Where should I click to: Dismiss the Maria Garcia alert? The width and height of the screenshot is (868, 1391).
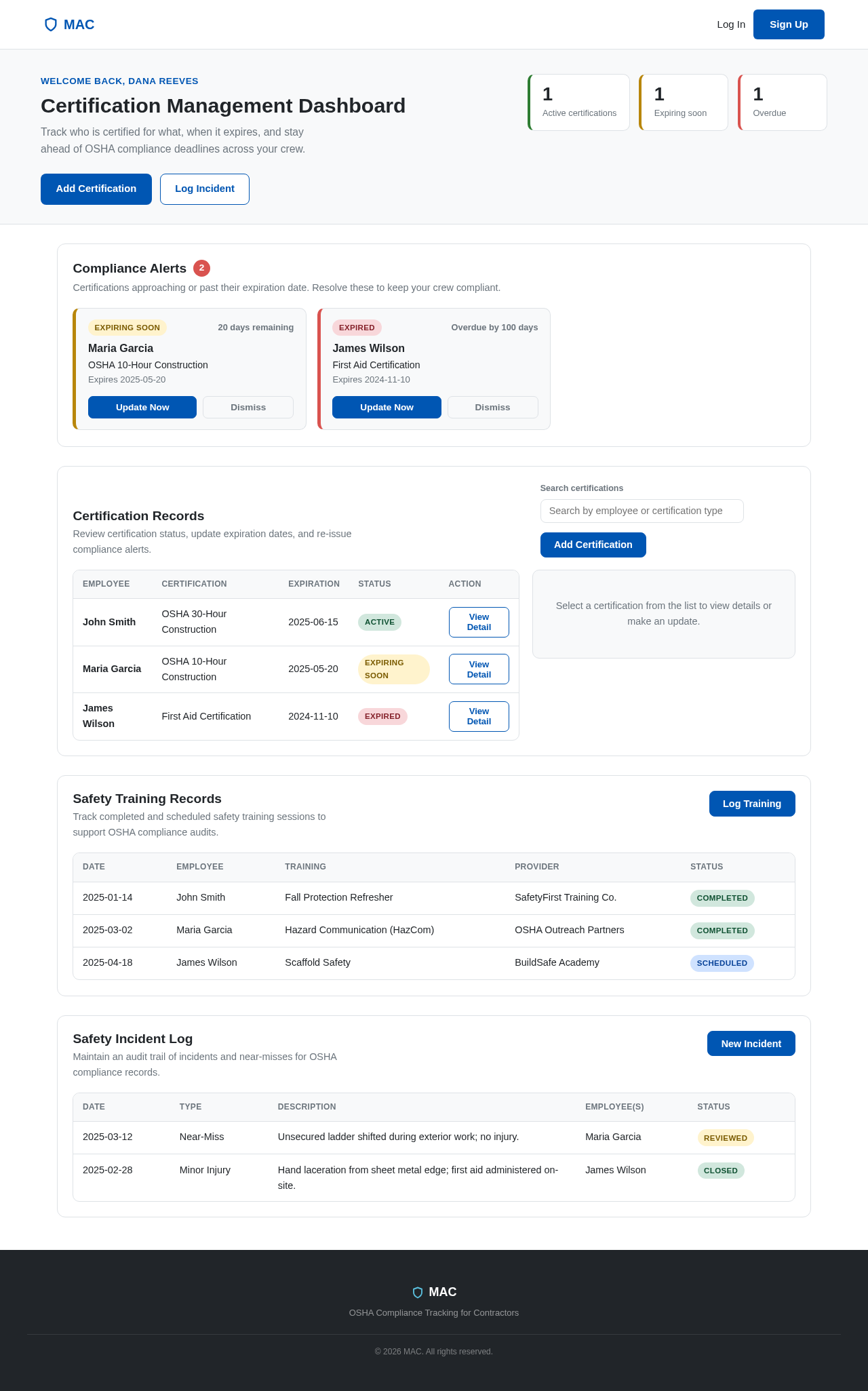point(248,407)
